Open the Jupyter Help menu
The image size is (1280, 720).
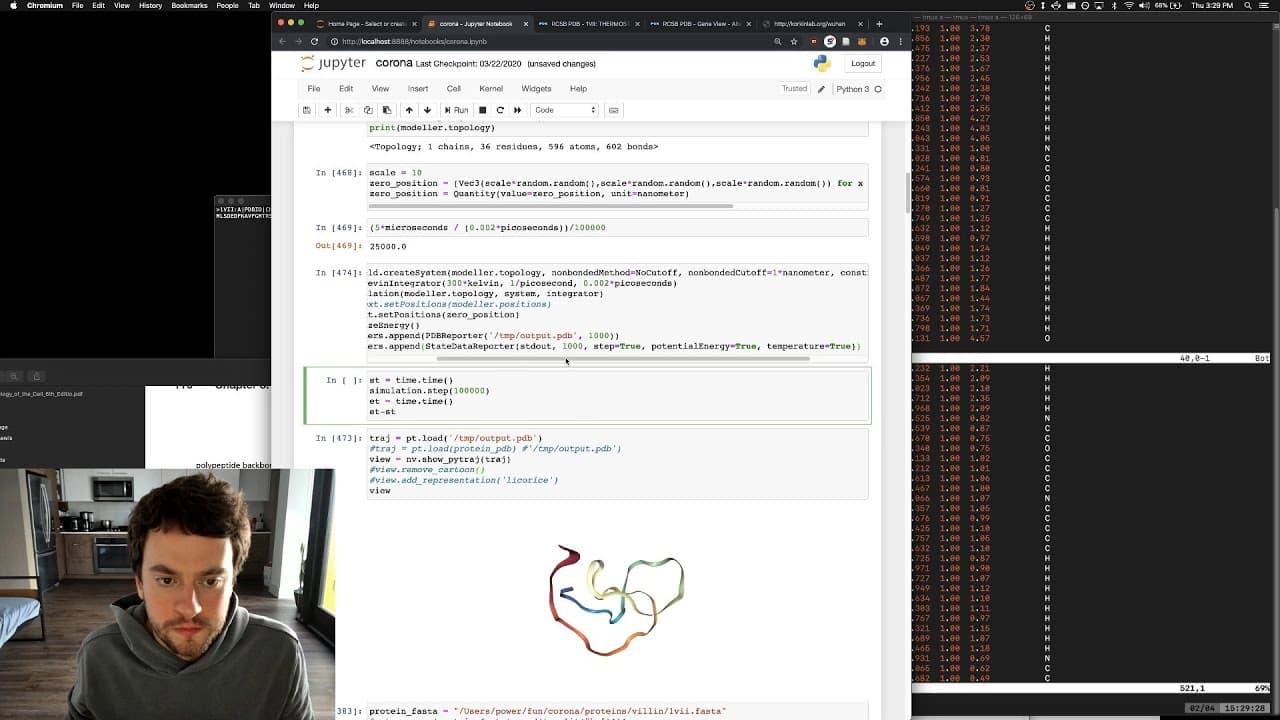[x=578, y=89]
